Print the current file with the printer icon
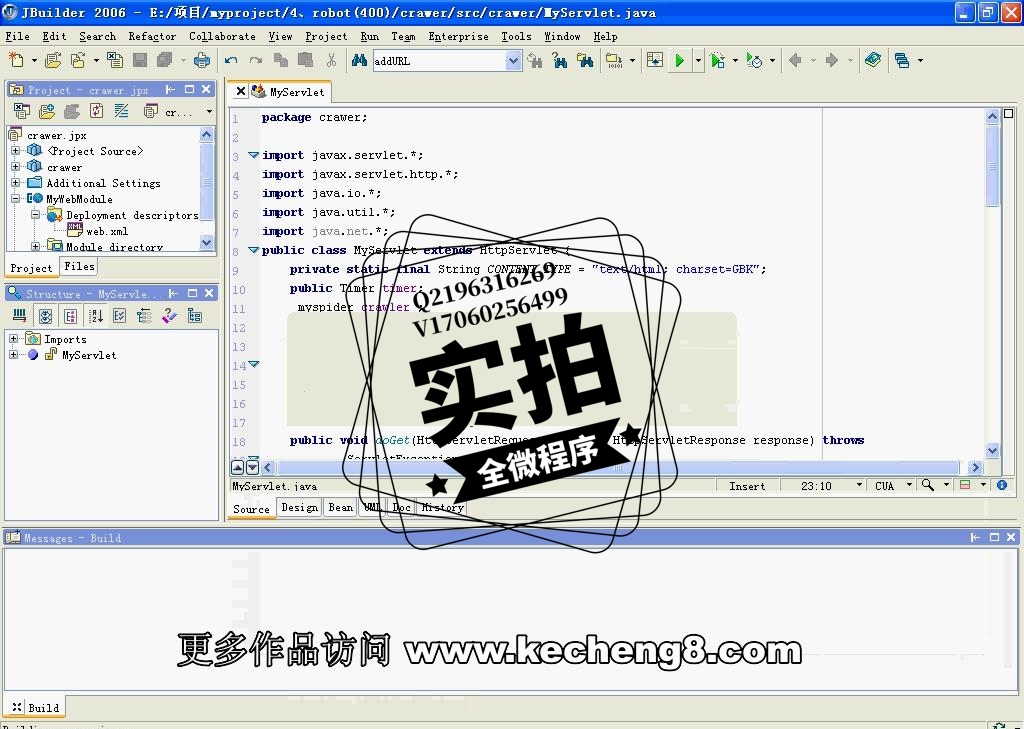 tap(202, 61)
